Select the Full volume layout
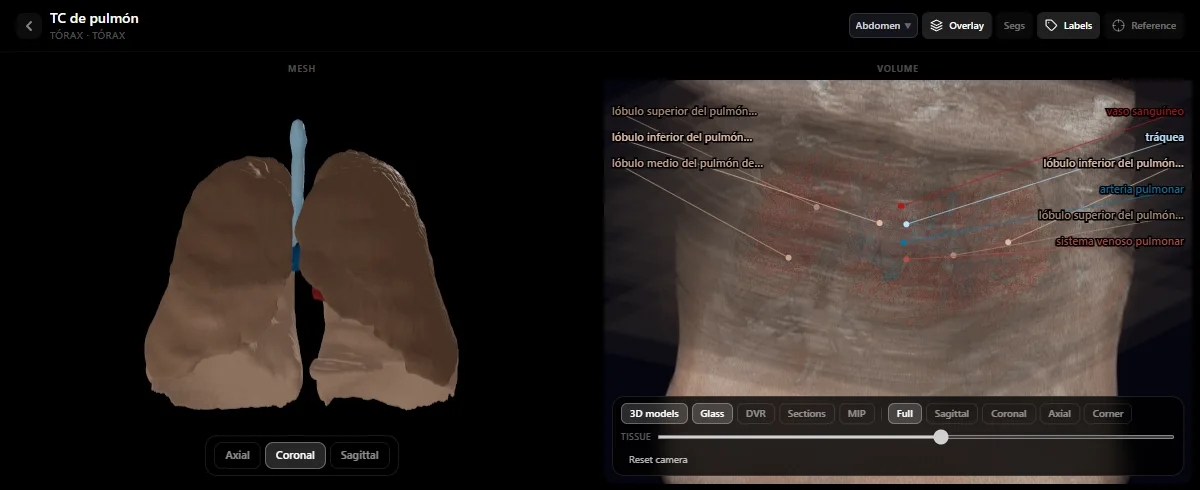1200x490 pixels. pos(904,413)
